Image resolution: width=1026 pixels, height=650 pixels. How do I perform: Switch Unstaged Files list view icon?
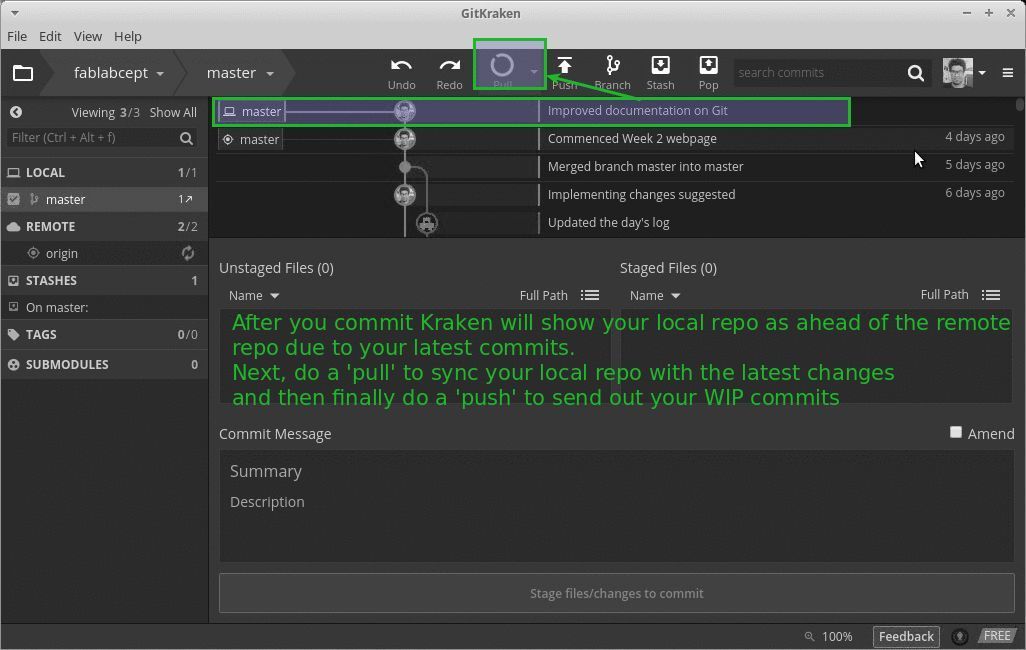pos(590,295)
